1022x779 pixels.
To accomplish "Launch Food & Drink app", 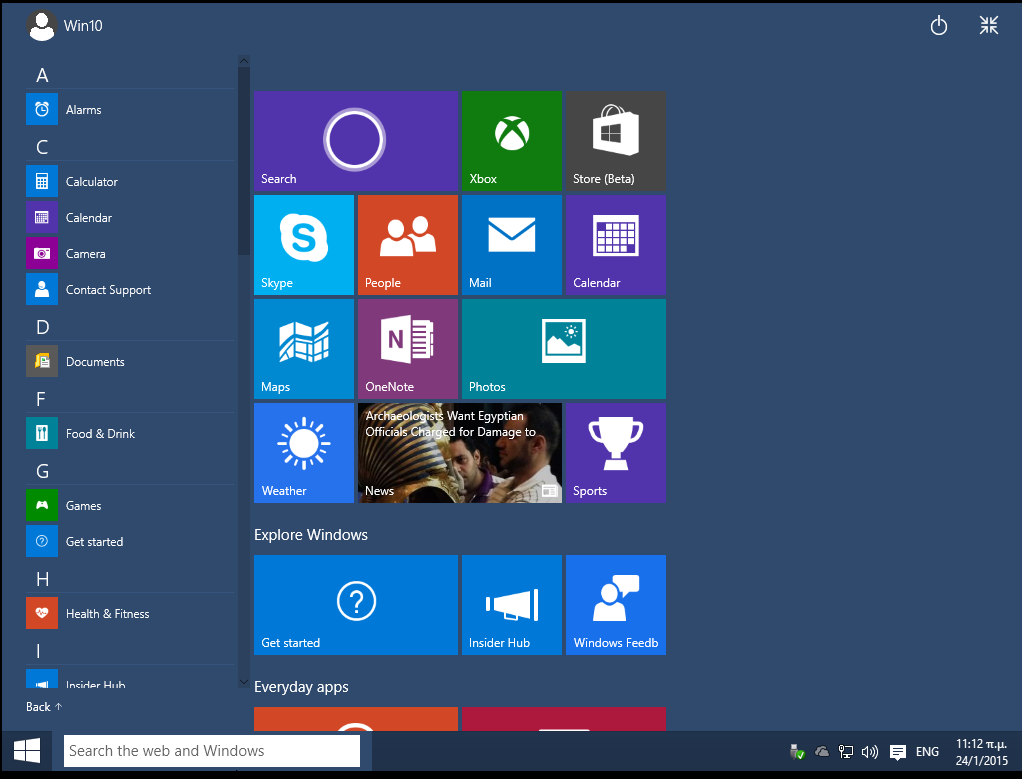I will click(130, 434).
